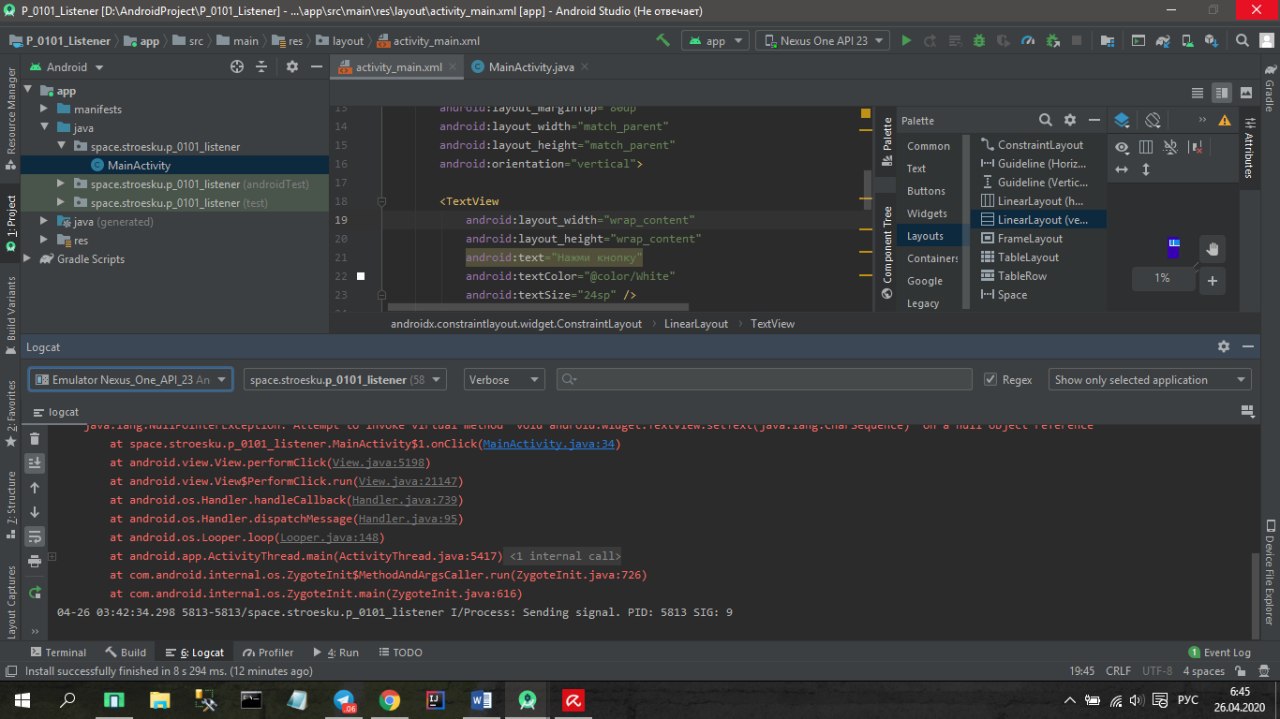Open Build tool window tab
The width and height of the screenshot is (1280, 719).
pos(126,652)
